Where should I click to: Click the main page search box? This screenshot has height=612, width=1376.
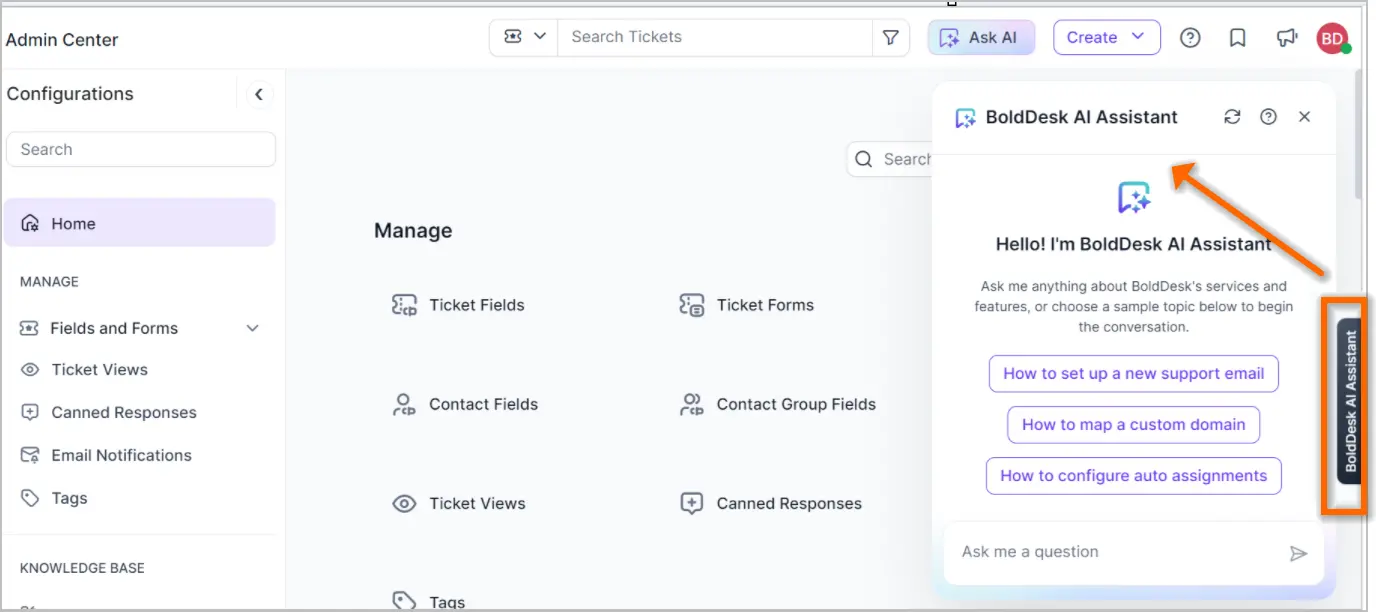tap(890, 159)
